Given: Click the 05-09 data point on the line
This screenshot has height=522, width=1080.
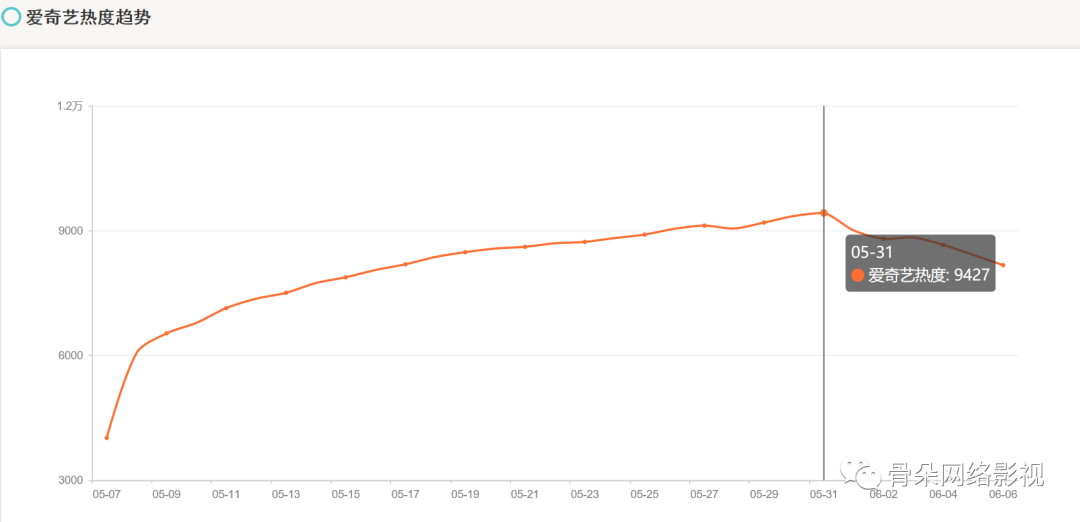Looking at the screenshot, I should click(x=166, y=333).
